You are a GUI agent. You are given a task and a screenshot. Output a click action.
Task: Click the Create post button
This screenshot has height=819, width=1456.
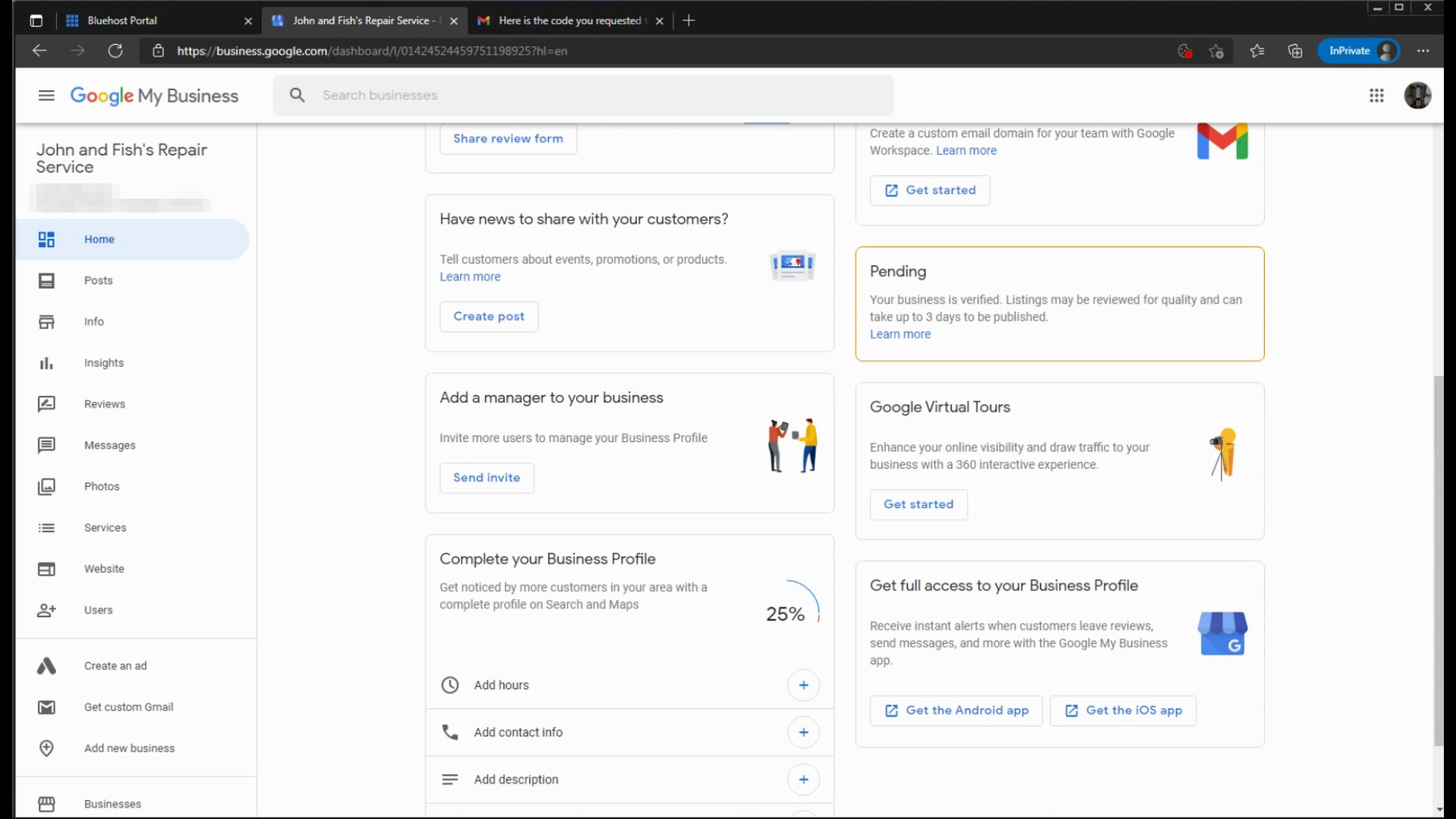pyautogui.click(x=488, y=317)
